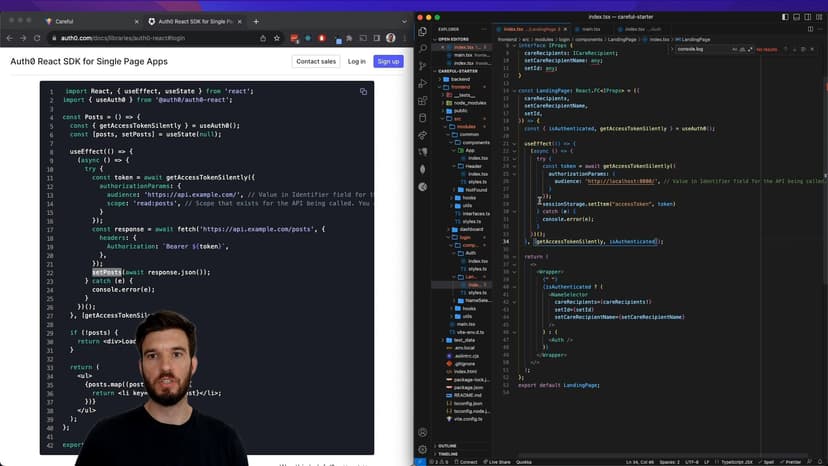Click the Sign up button
The width and height of the screenshot is (828, 466).
[x=388, y=61]
